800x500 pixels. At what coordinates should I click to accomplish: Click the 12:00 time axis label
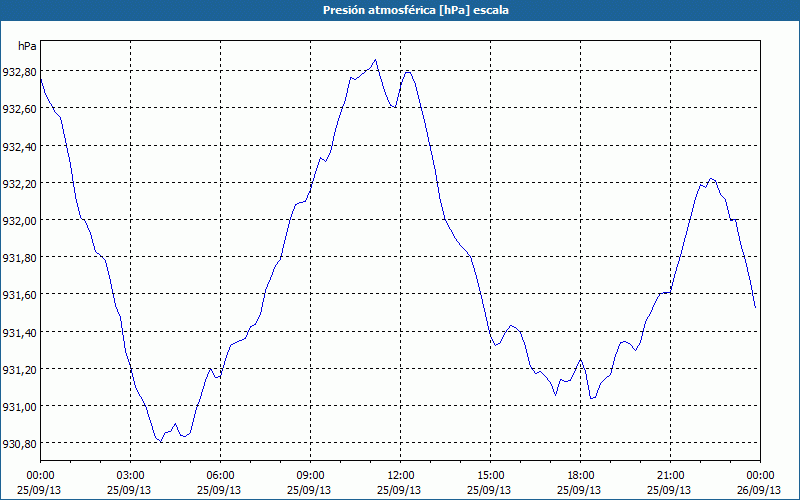tap(401, 476)
